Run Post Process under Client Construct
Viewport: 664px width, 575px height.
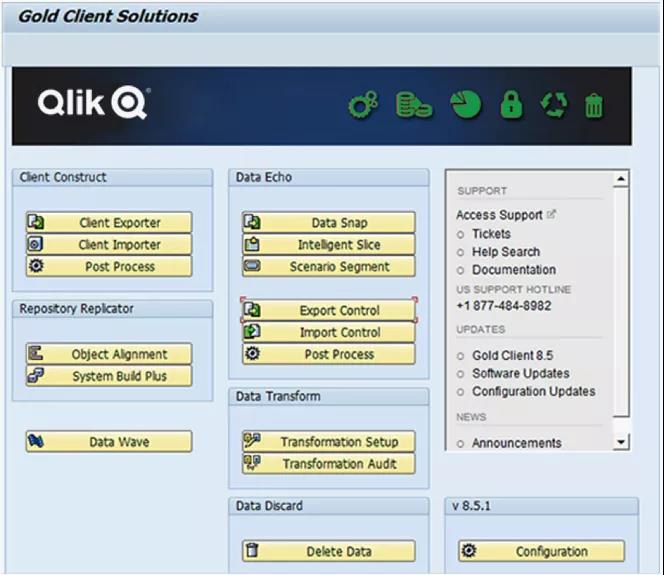point(109,266)
